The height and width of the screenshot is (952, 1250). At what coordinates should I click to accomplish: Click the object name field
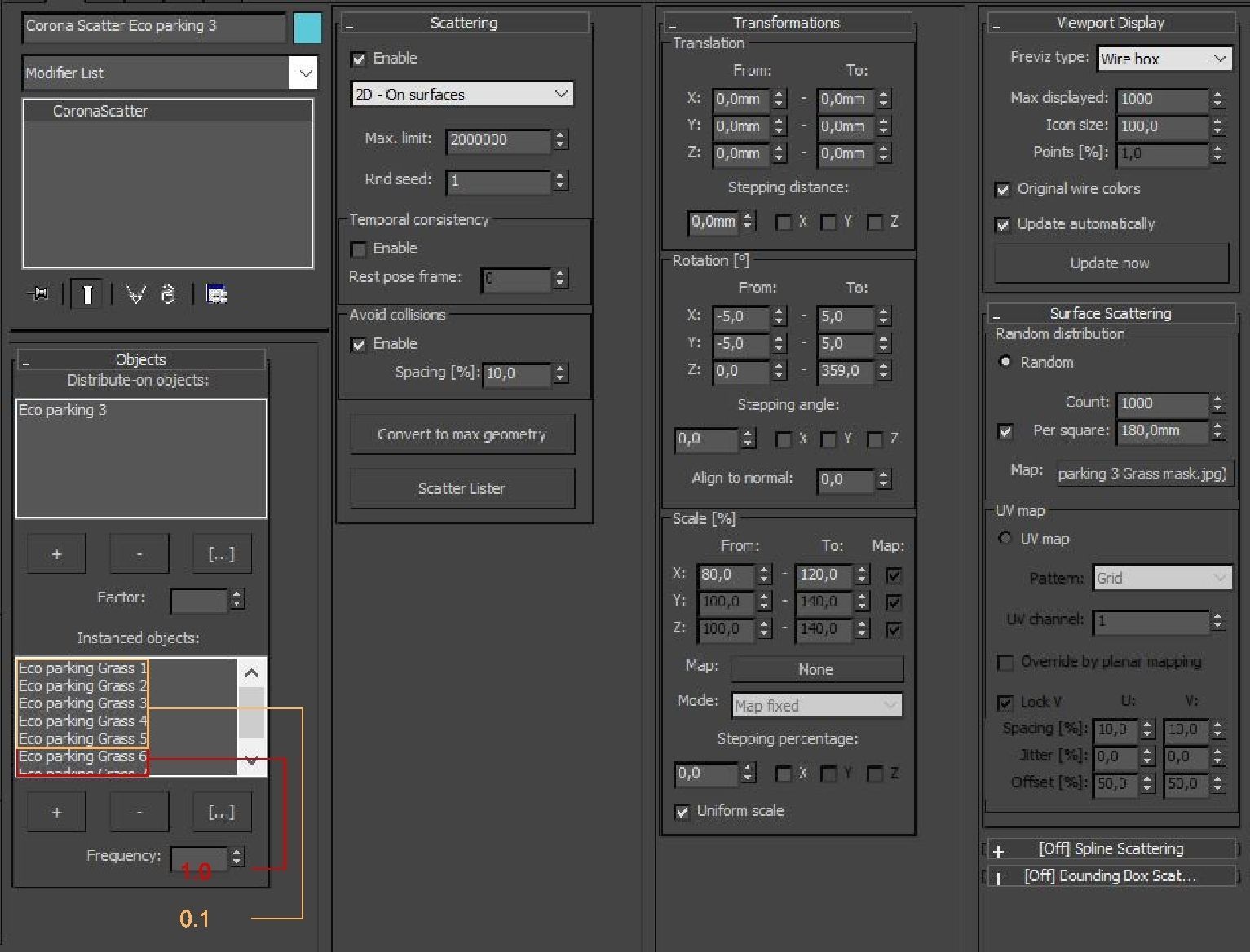154,26
